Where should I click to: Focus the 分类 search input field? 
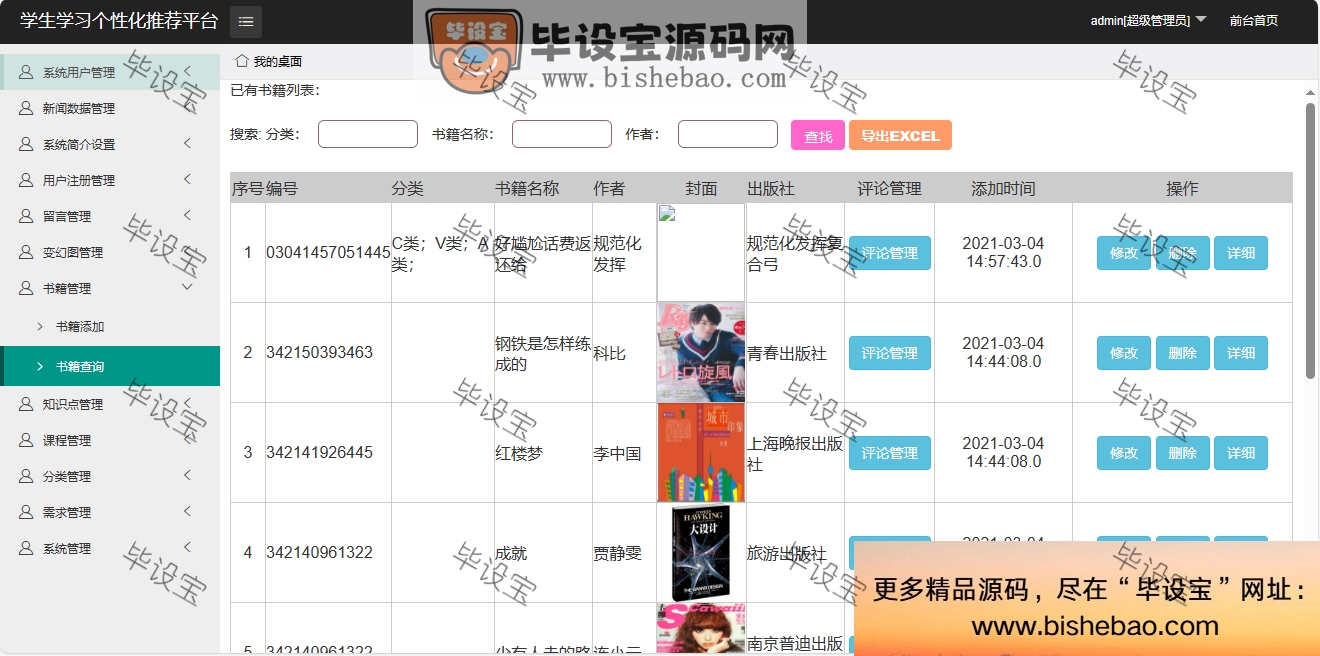tap(368, 134)
